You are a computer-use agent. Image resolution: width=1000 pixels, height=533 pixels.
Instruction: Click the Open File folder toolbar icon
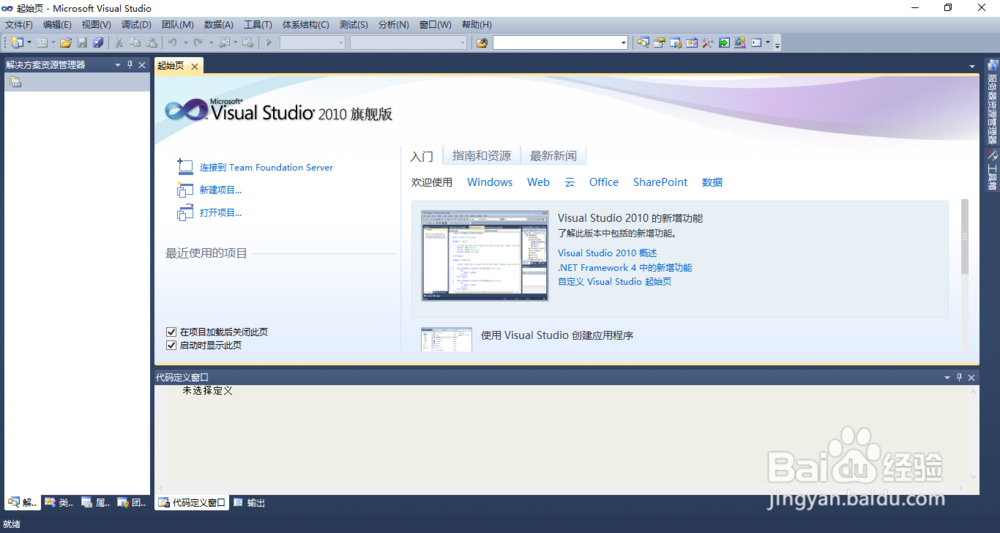66,43
